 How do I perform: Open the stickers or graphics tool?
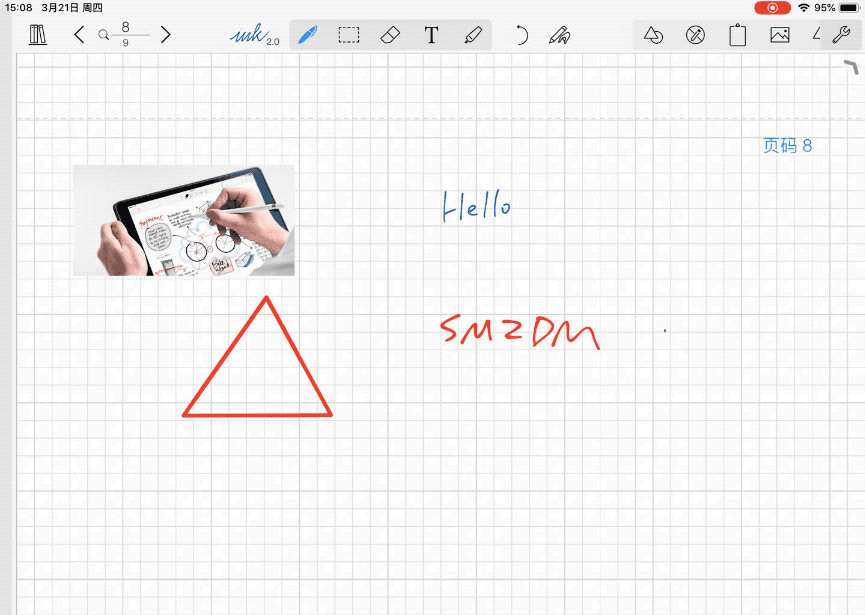pos(695,35)
